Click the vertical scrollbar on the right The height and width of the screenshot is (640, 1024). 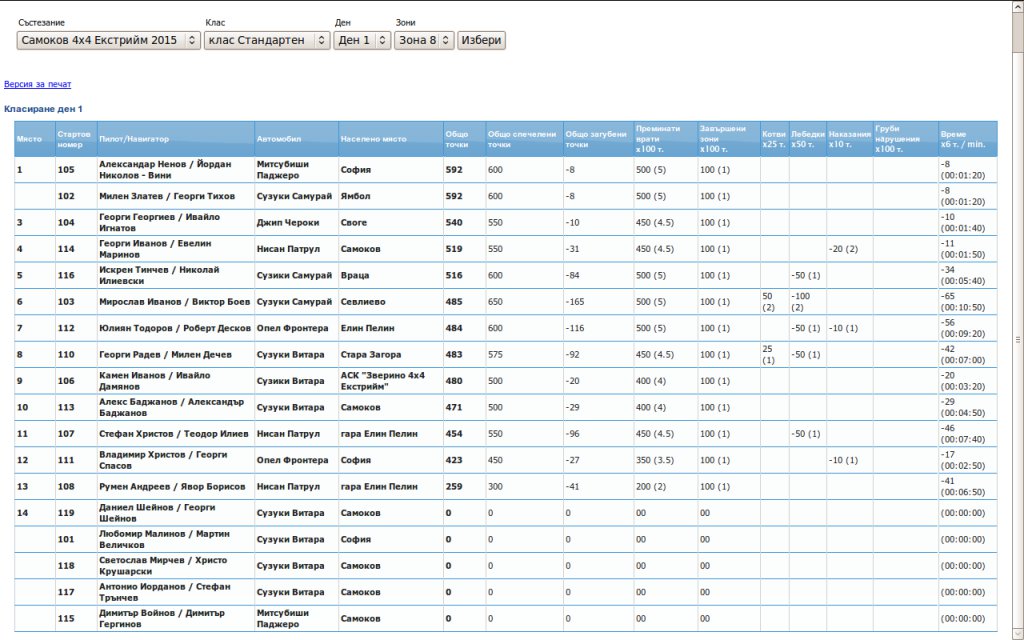pos(1017,337)
